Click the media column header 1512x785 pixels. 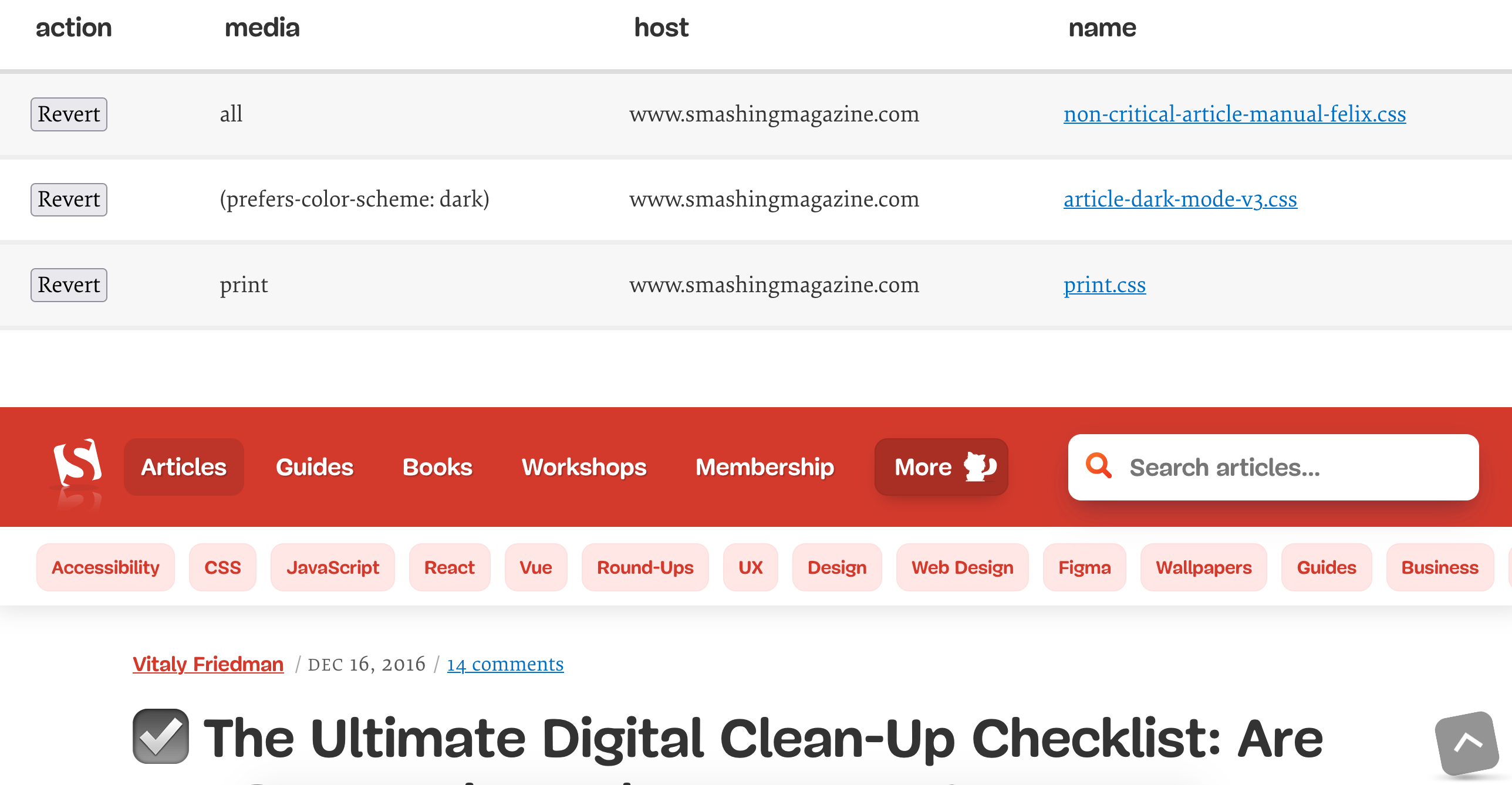(x=262, y=28)
